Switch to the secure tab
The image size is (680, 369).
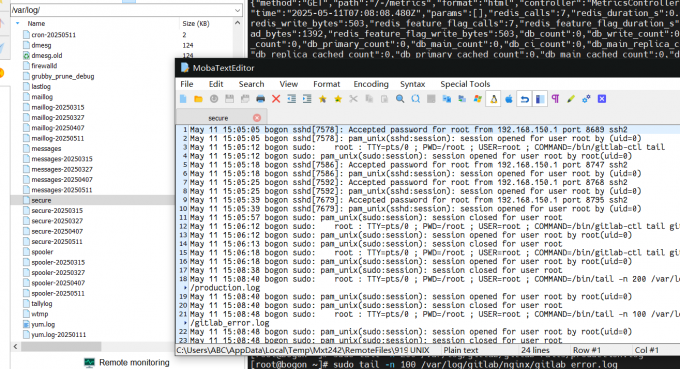[x=218, y=118]
